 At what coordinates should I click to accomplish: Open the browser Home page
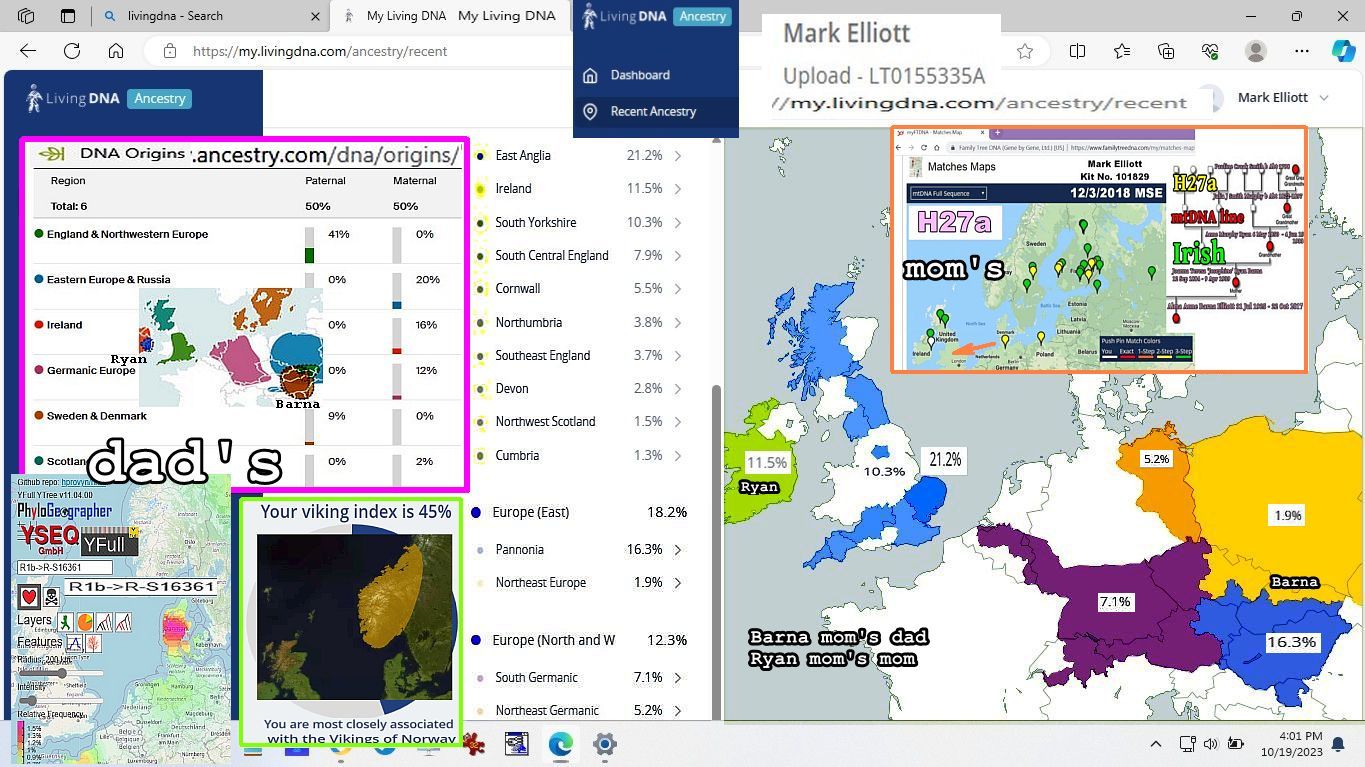tap(116, 51)
